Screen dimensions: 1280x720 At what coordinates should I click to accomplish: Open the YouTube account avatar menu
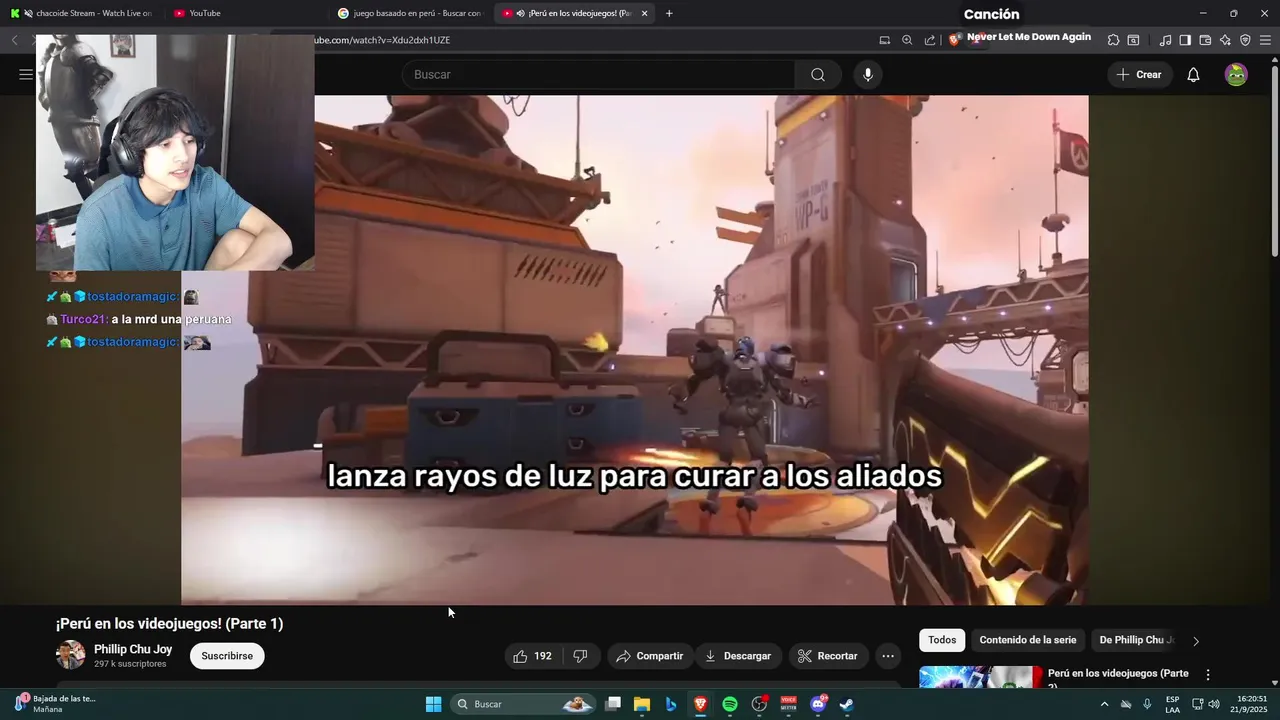(1236, 75)
